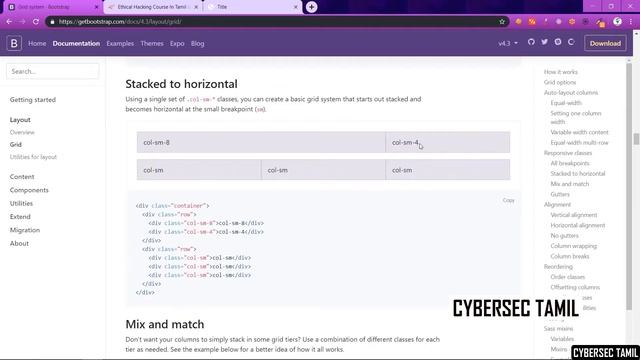The image size is (640, 360).
Task: Close the Ethical Hacking Course tab
Action: coord(196,7)
